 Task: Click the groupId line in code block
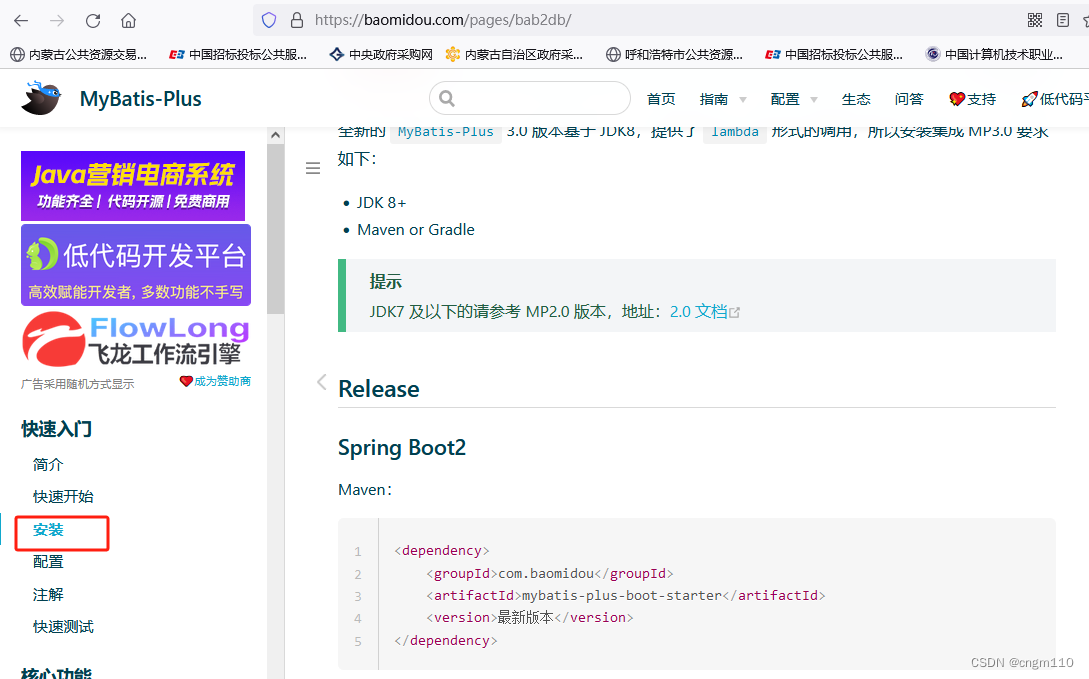tap(549, 573)
